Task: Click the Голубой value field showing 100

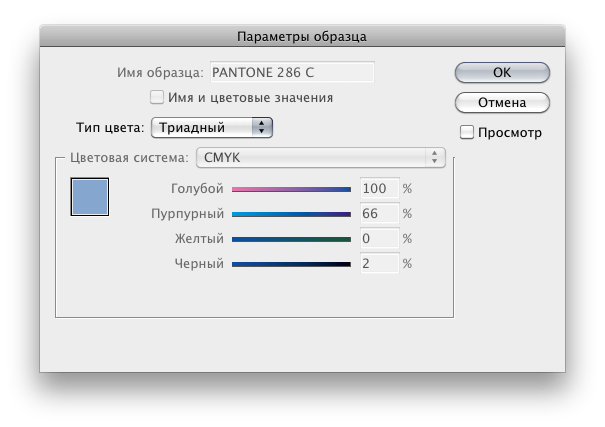Action: tap(380, 189)
